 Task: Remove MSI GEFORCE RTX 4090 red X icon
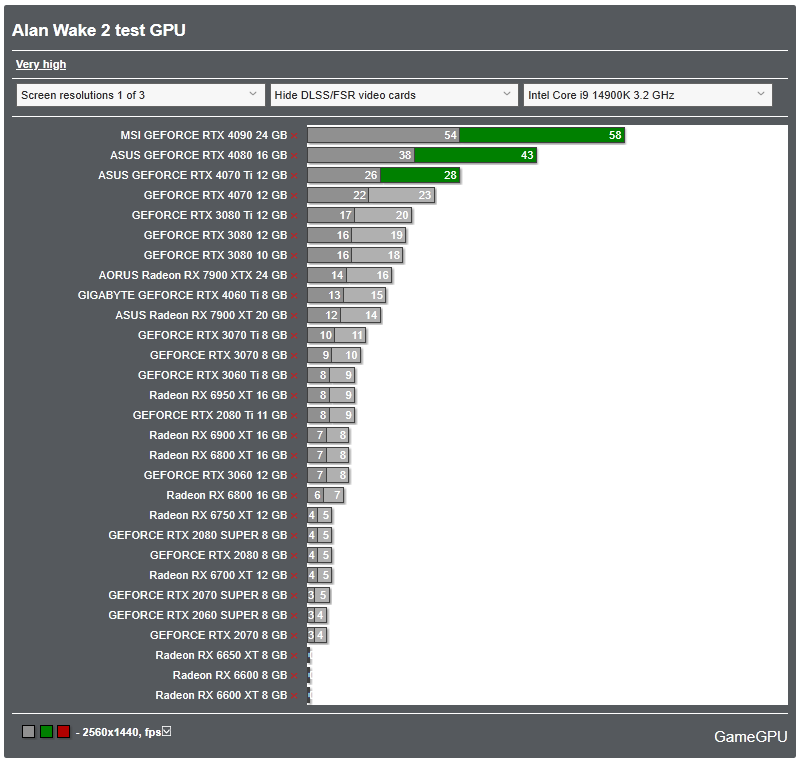294,135
